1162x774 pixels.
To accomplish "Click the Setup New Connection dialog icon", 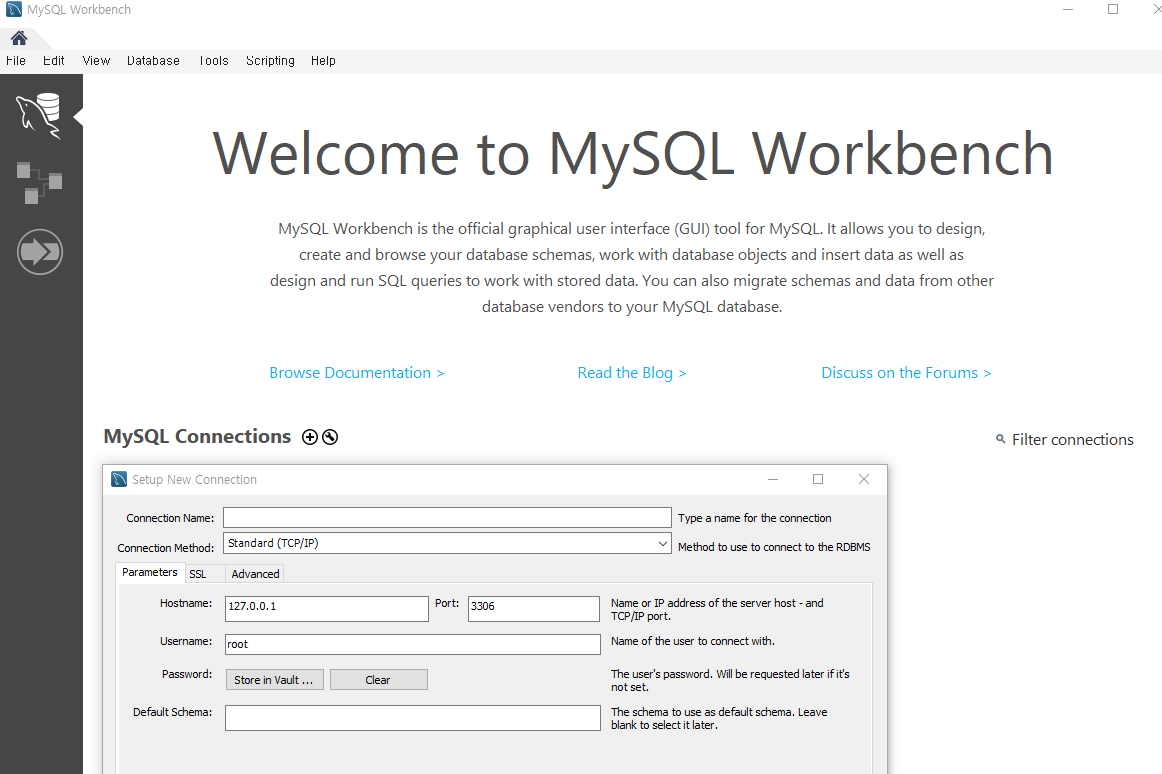I will (x=119, y=480).
